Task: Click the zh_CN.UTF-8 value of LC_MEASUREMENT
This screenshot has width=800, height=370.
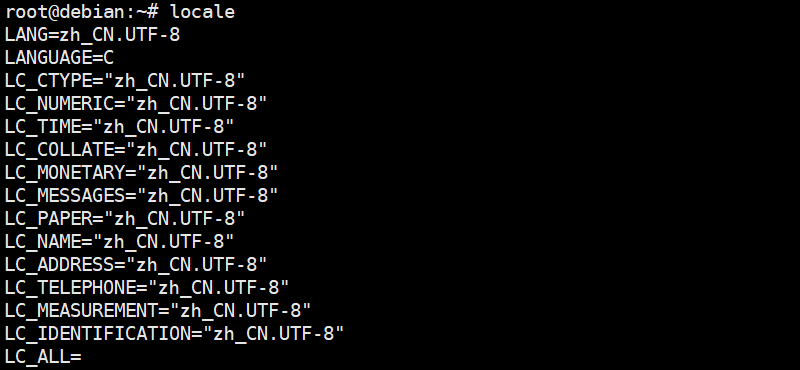Action: click(241, 310)
